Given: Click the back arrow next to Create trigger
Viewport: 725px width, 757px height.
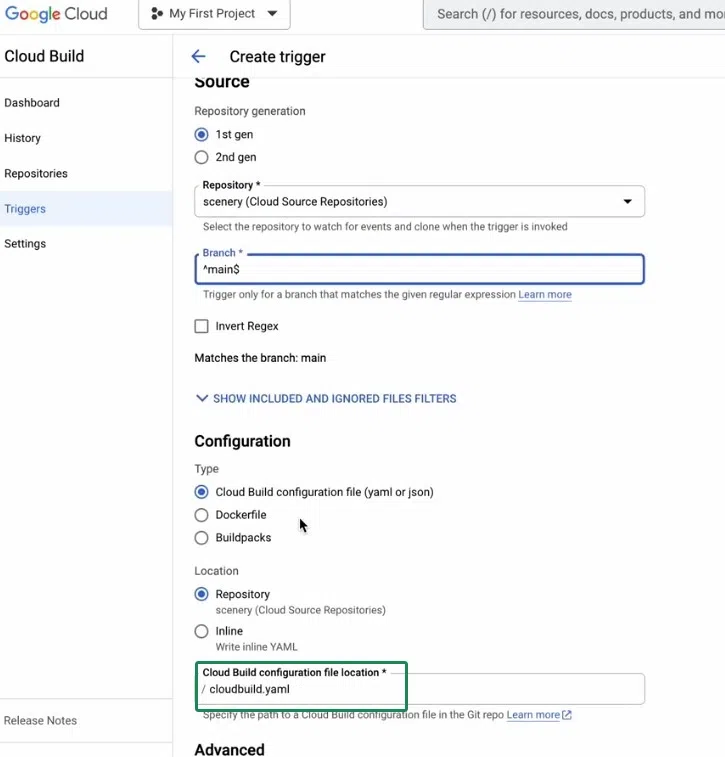Looking at the screenshot, I should tap(198, 57).
